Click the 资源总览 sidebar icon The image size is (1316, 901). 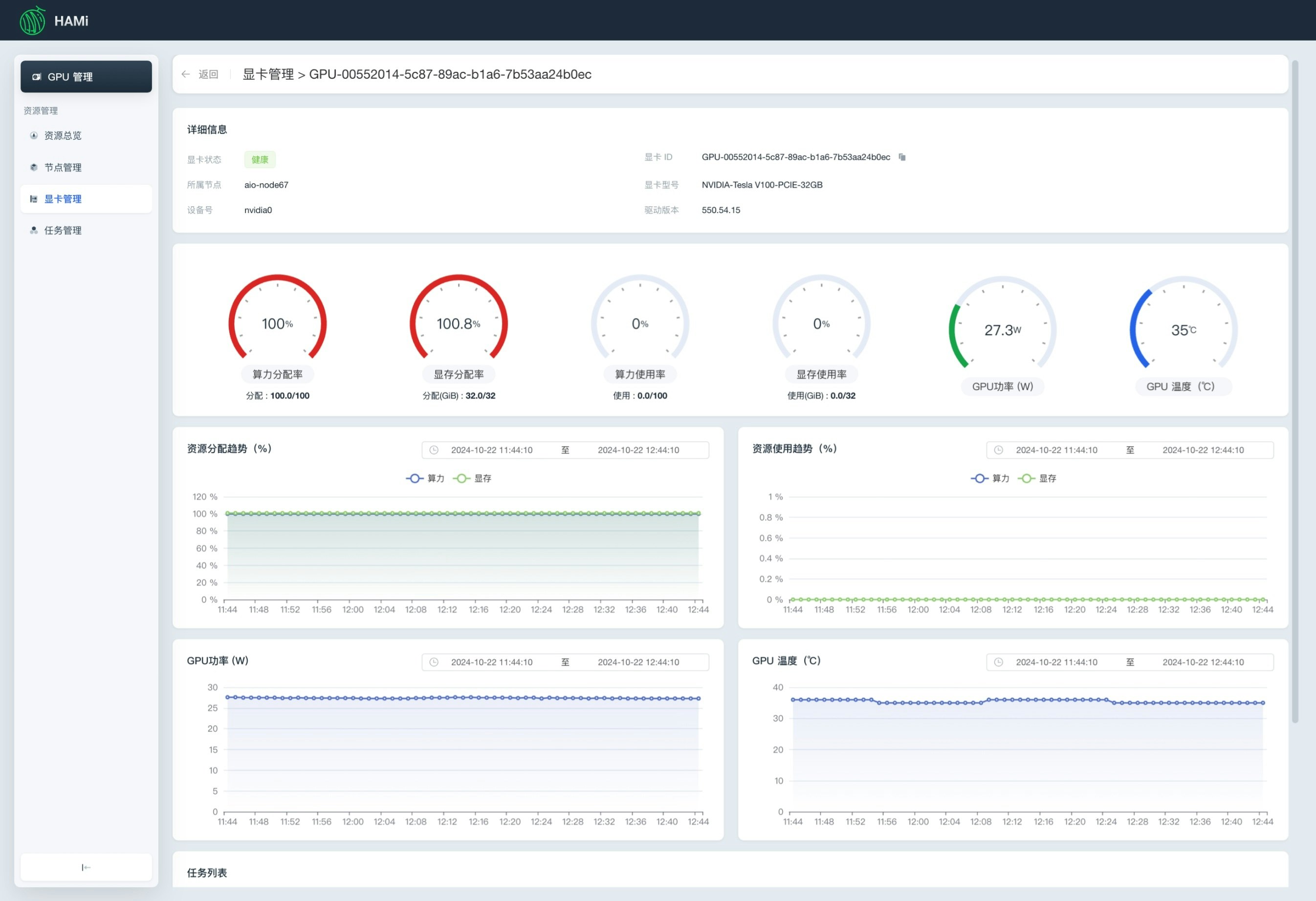[34, 136]
